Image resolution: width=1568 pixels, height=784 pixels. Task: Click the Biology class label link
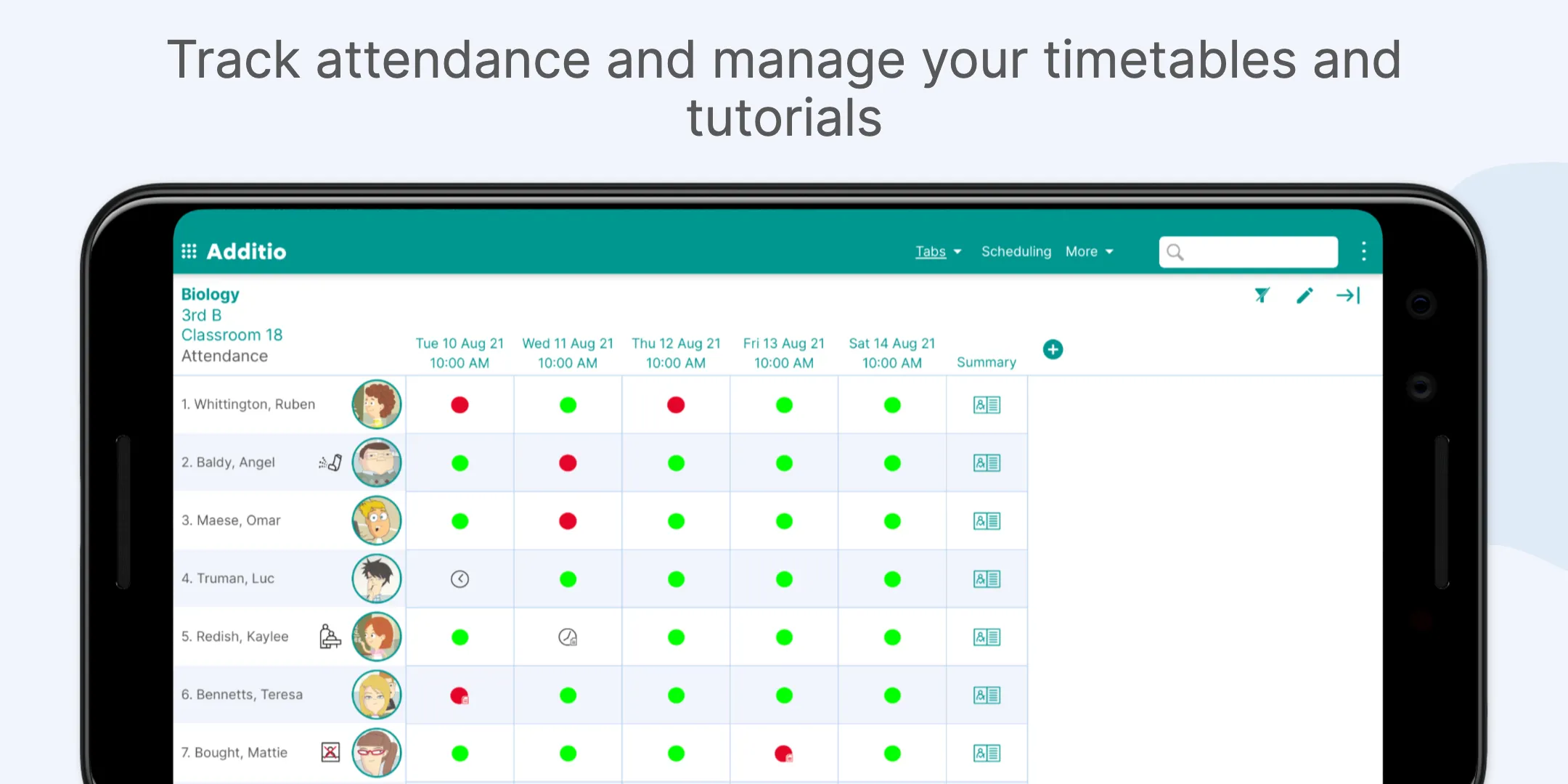[210, 293]
